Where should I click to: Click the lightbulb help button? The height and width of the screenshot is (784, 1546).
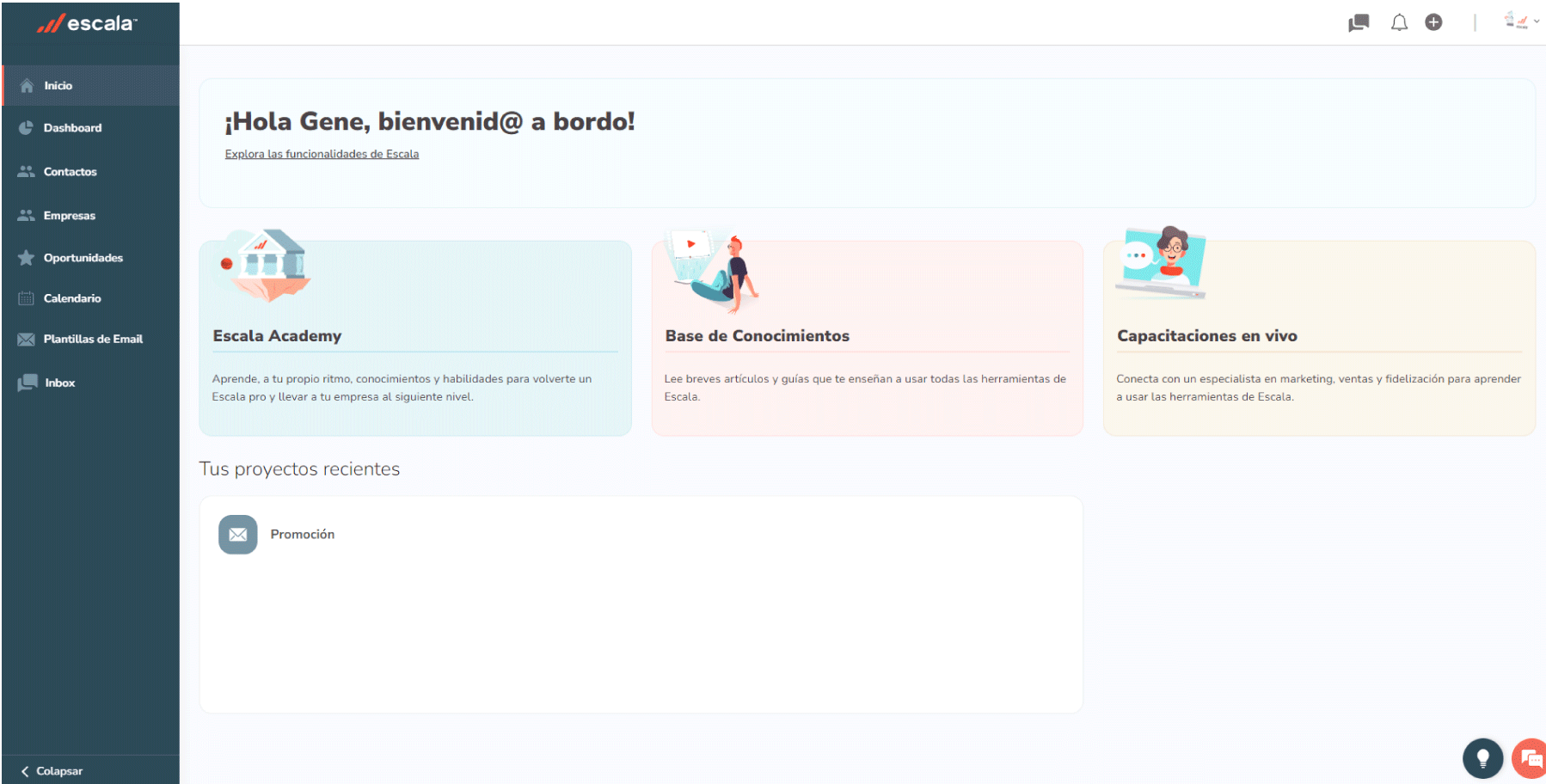click(1482, 758)
